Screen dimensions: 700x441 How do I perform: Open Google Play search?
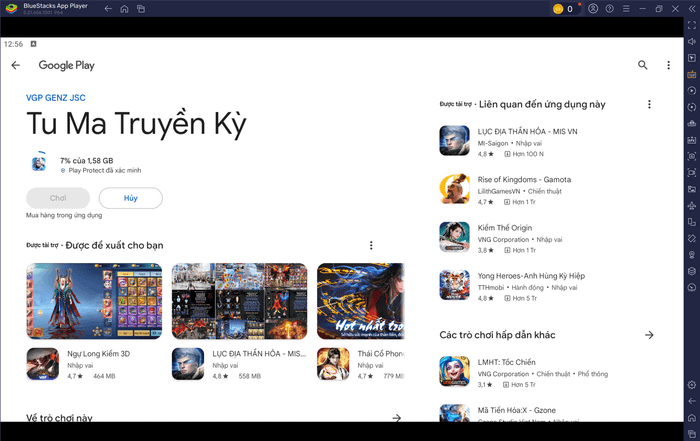coord(642,65)
